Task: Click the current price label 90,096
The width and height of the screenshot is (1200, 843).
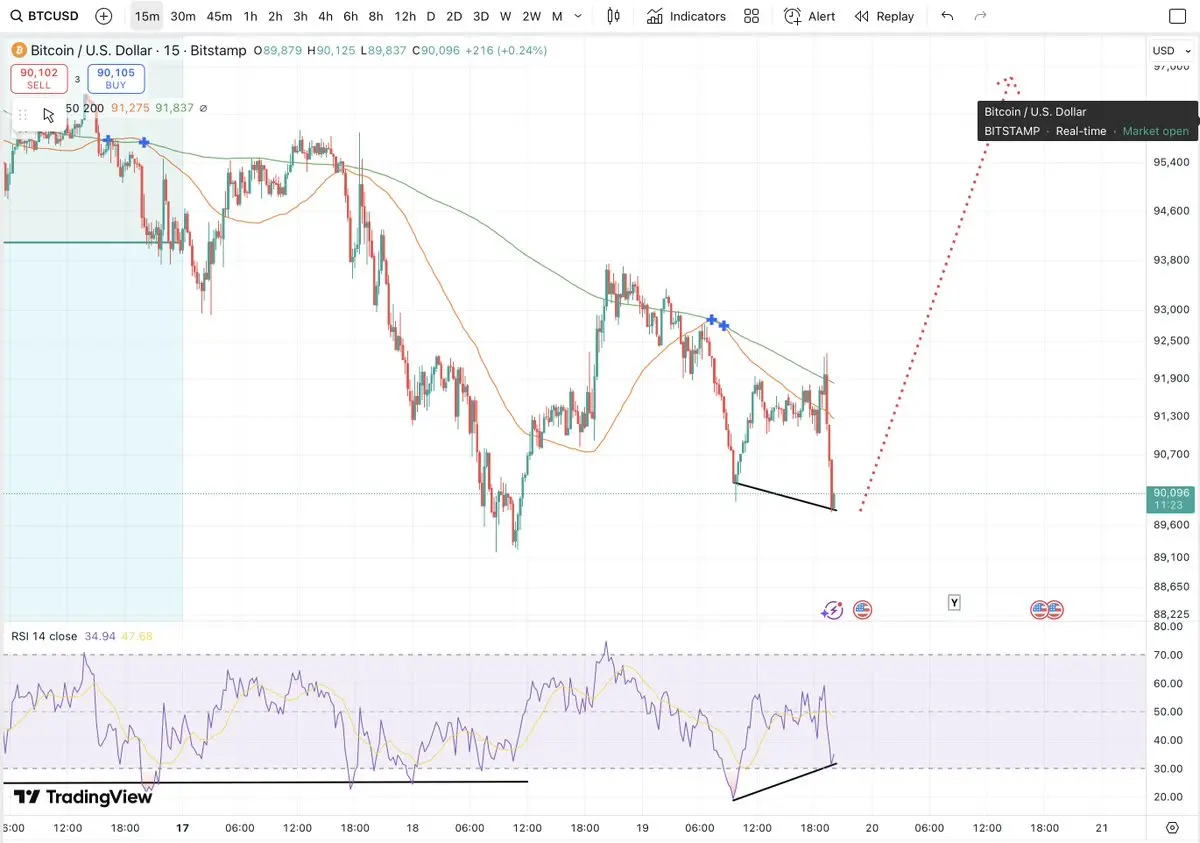Action: click(x=1171, y=499)
